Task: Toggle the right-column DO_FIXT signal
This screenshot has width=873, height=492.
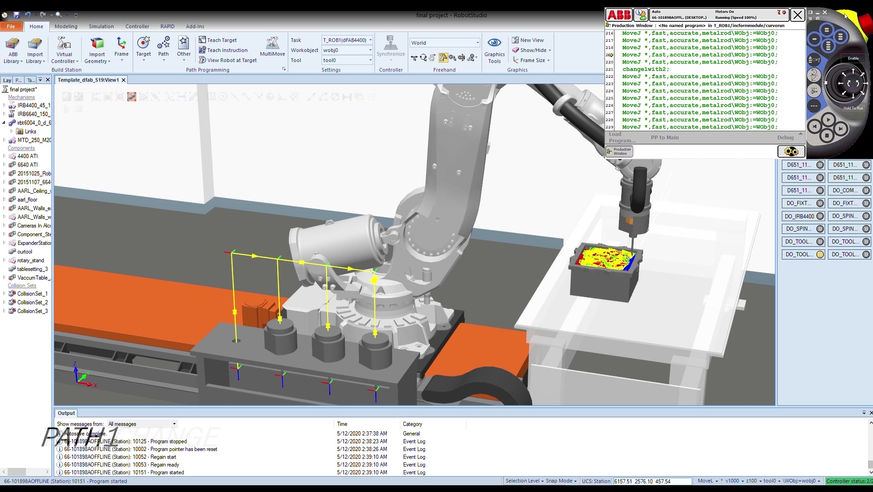Action: click(x=849, y=203)
